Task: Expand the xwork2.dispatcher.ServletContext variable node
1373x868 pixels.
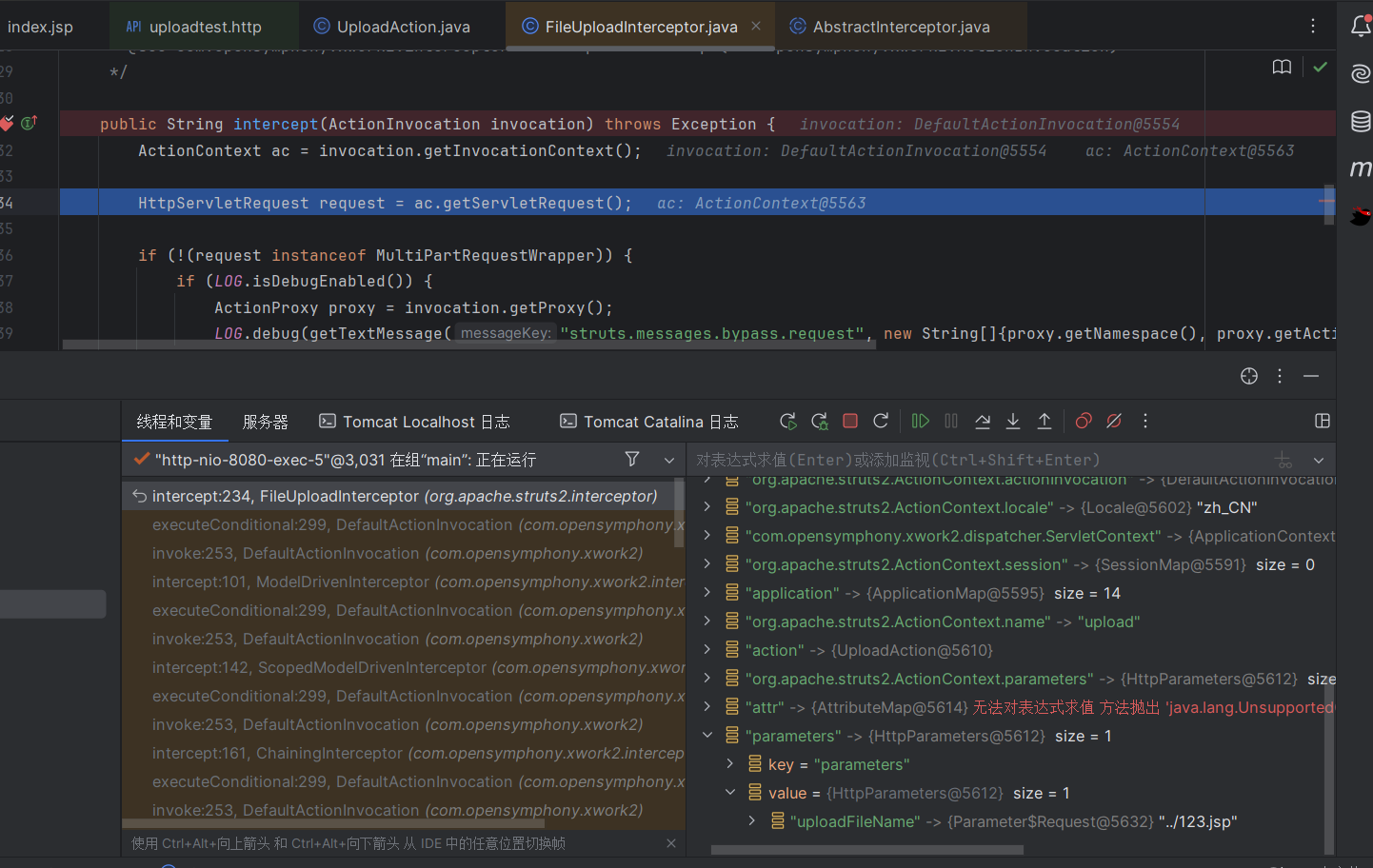Action: (x=706, y=536)
